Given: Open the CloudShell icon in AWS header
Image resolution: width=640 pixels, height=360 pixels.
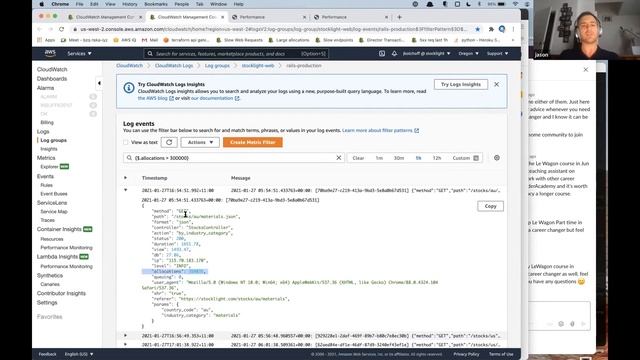Looking at the screenshot, I should (382, 53).
